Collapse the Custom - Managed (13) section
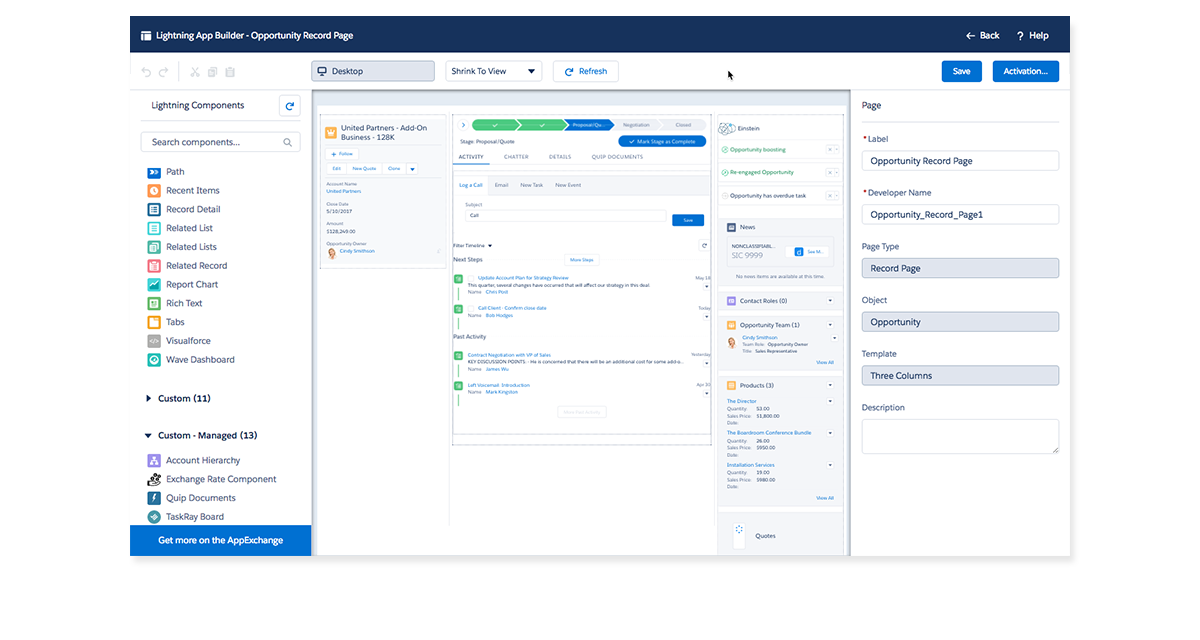The width and height of the screenshot is (1200, 640). tap(149, 436)
